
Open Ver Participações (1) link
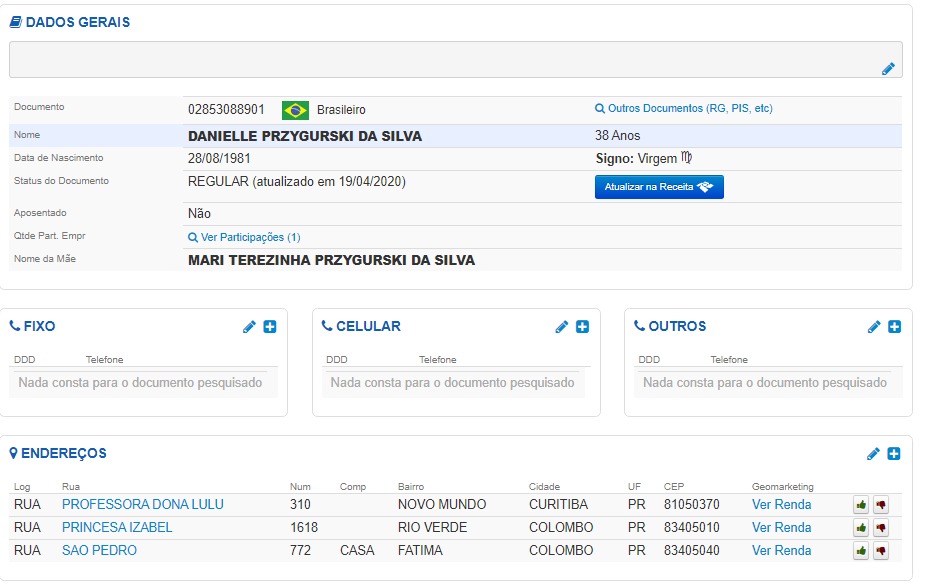click(245, 238)
